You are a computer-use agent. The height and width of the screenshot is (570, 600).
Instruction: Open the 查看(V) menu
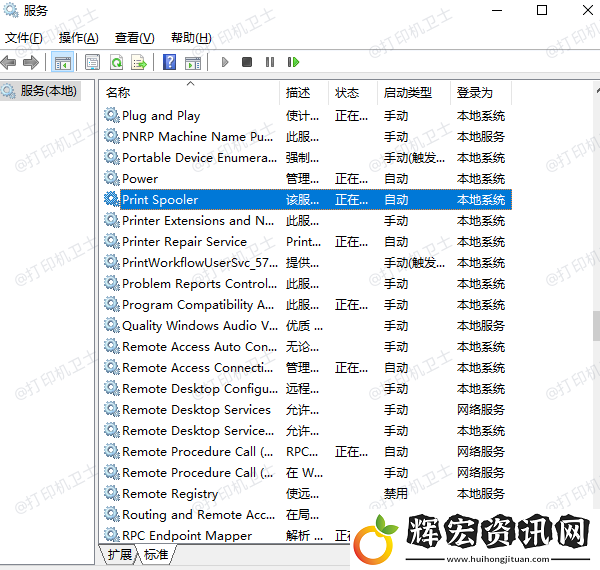coord(134,38)
